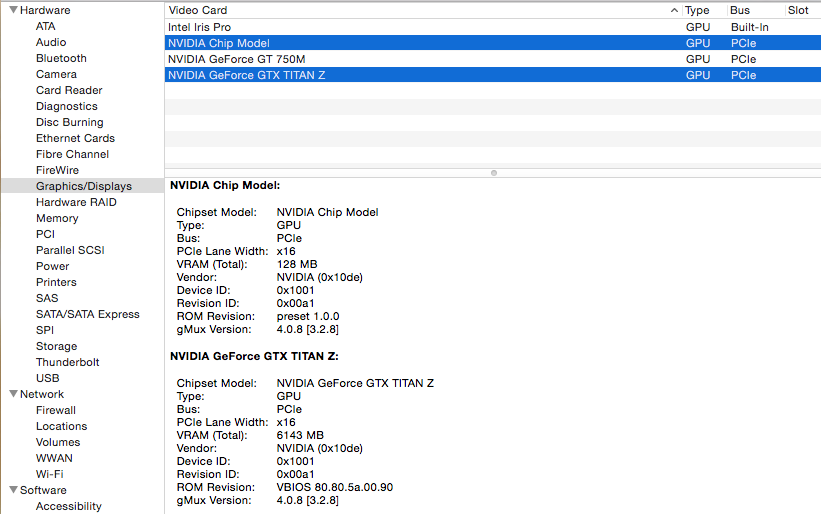This screenshot has height=514, width=821.
Task: Select the Network category label
Action: [42, 394]
